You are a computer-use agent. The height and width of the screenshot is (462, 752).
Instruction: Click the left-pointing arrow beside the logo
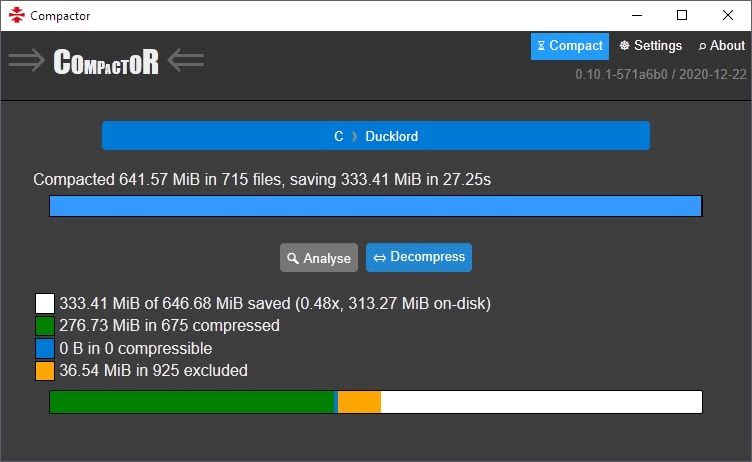coord(186,61)
